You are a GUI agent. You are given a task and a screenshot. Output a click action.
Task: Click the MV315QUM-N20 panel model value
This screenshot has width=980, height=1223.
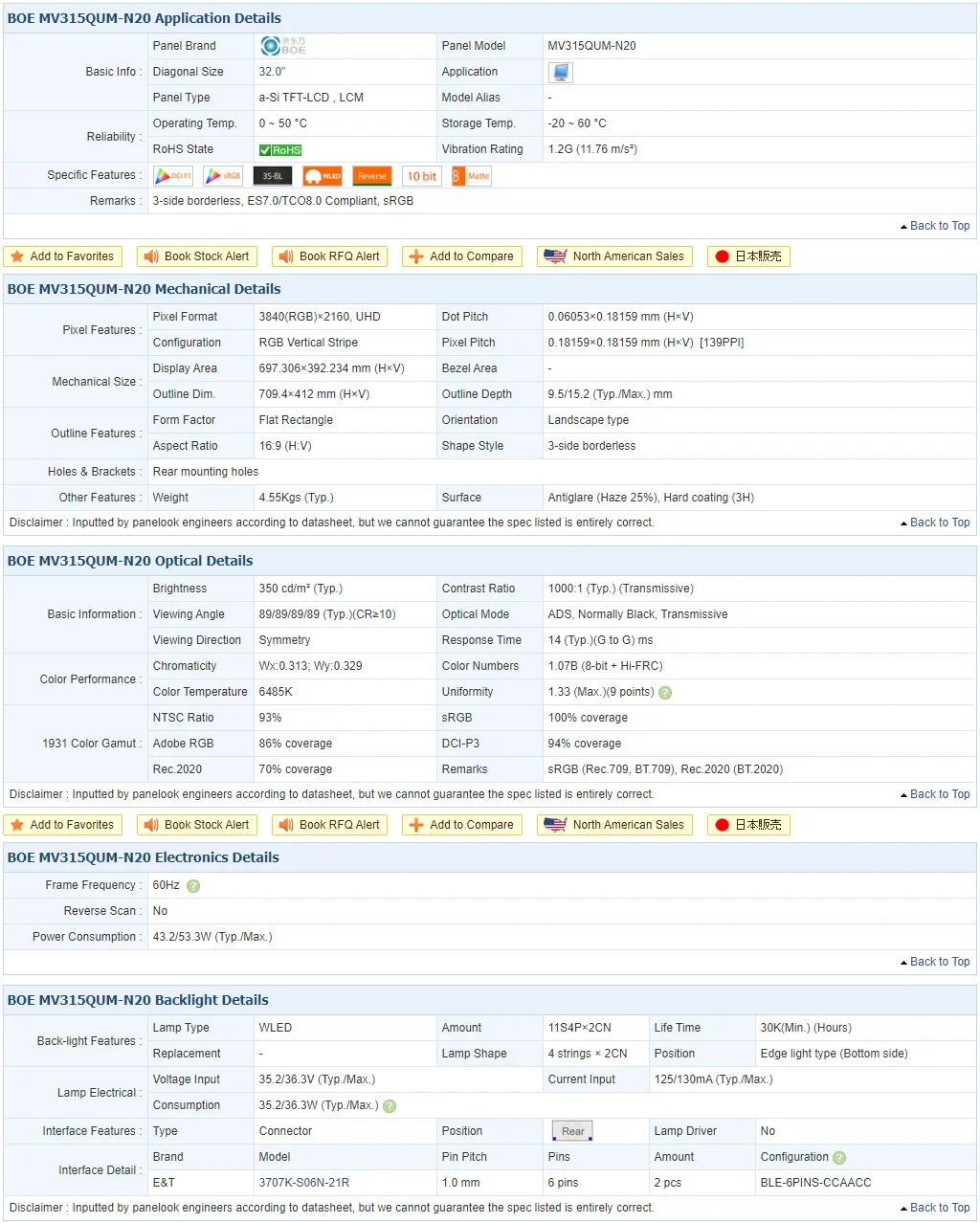[591, 46]
